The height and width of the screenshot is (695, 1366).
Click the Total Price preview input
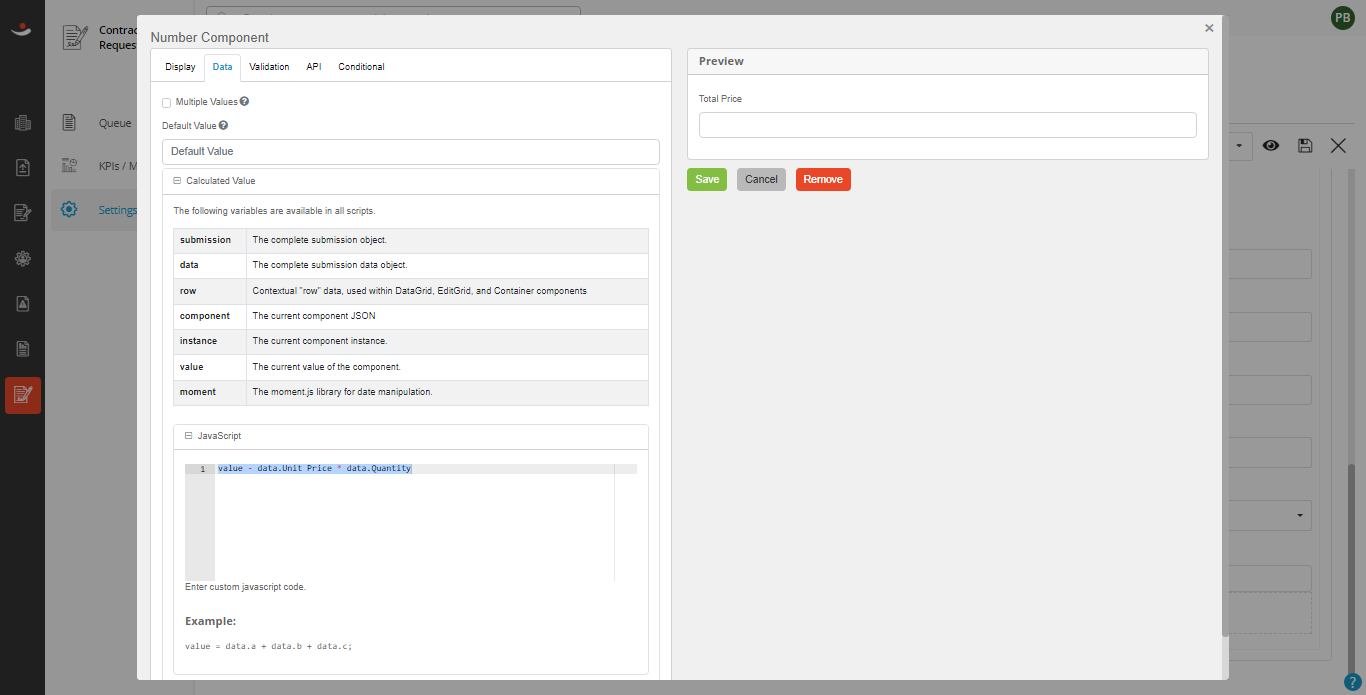click(x=947, y=125)
